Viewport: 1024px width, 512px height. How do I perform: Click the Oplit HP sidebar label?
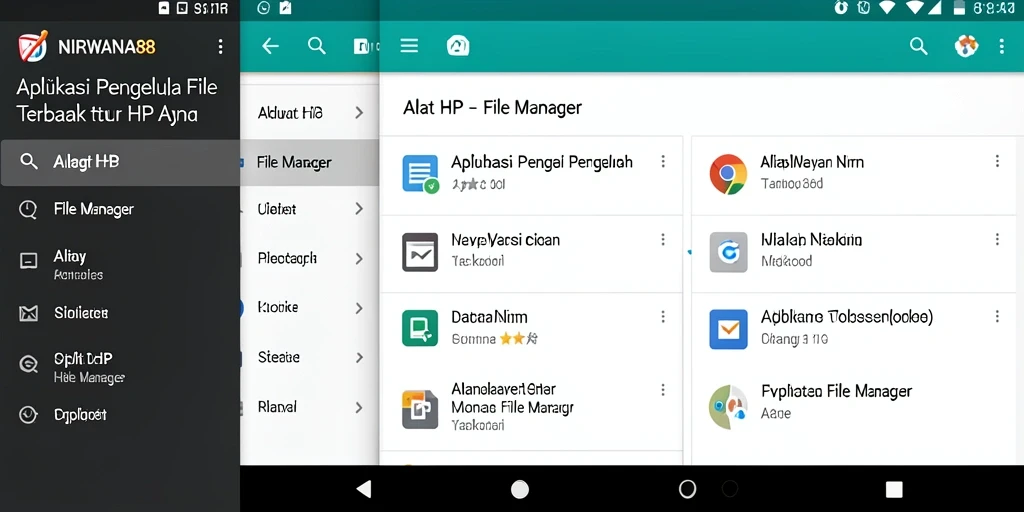point(83,358)
